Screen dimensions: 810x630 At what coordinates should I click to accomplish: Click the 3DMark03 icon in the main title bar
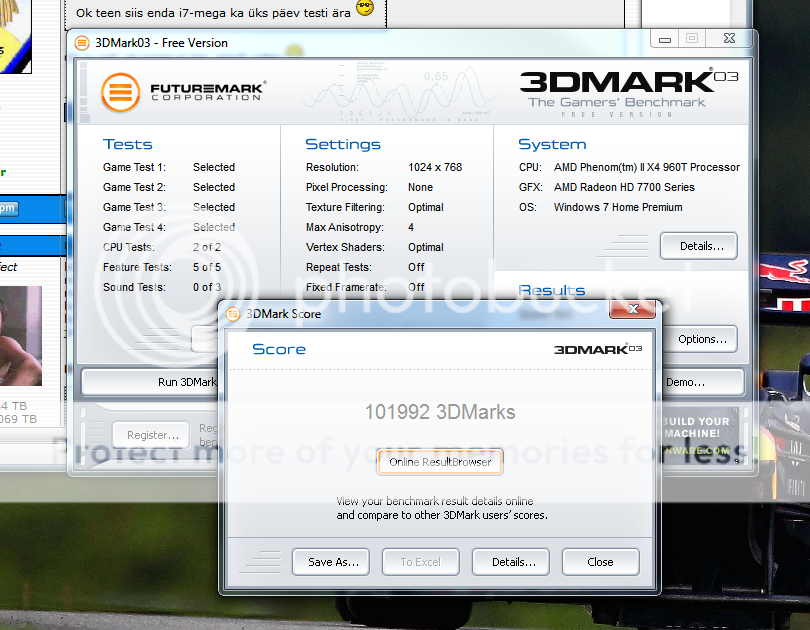click(82, 43)
